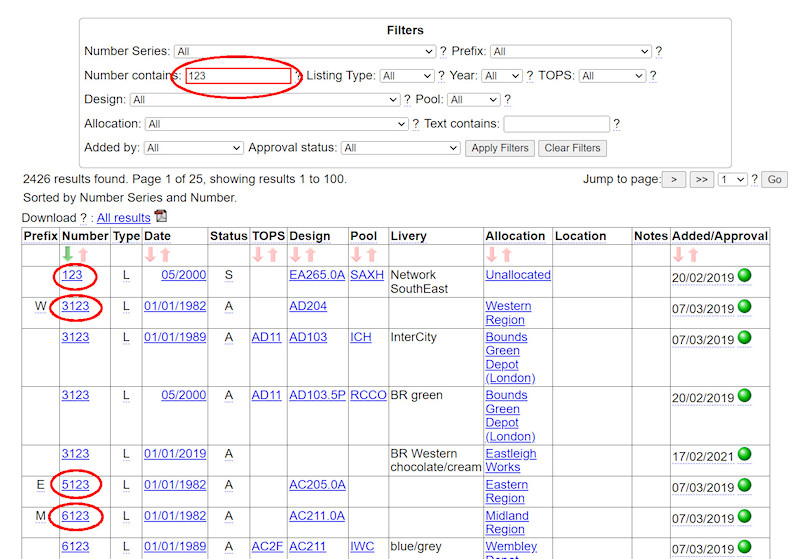Sort Pool column with up arrow

[x=372, y=254]
